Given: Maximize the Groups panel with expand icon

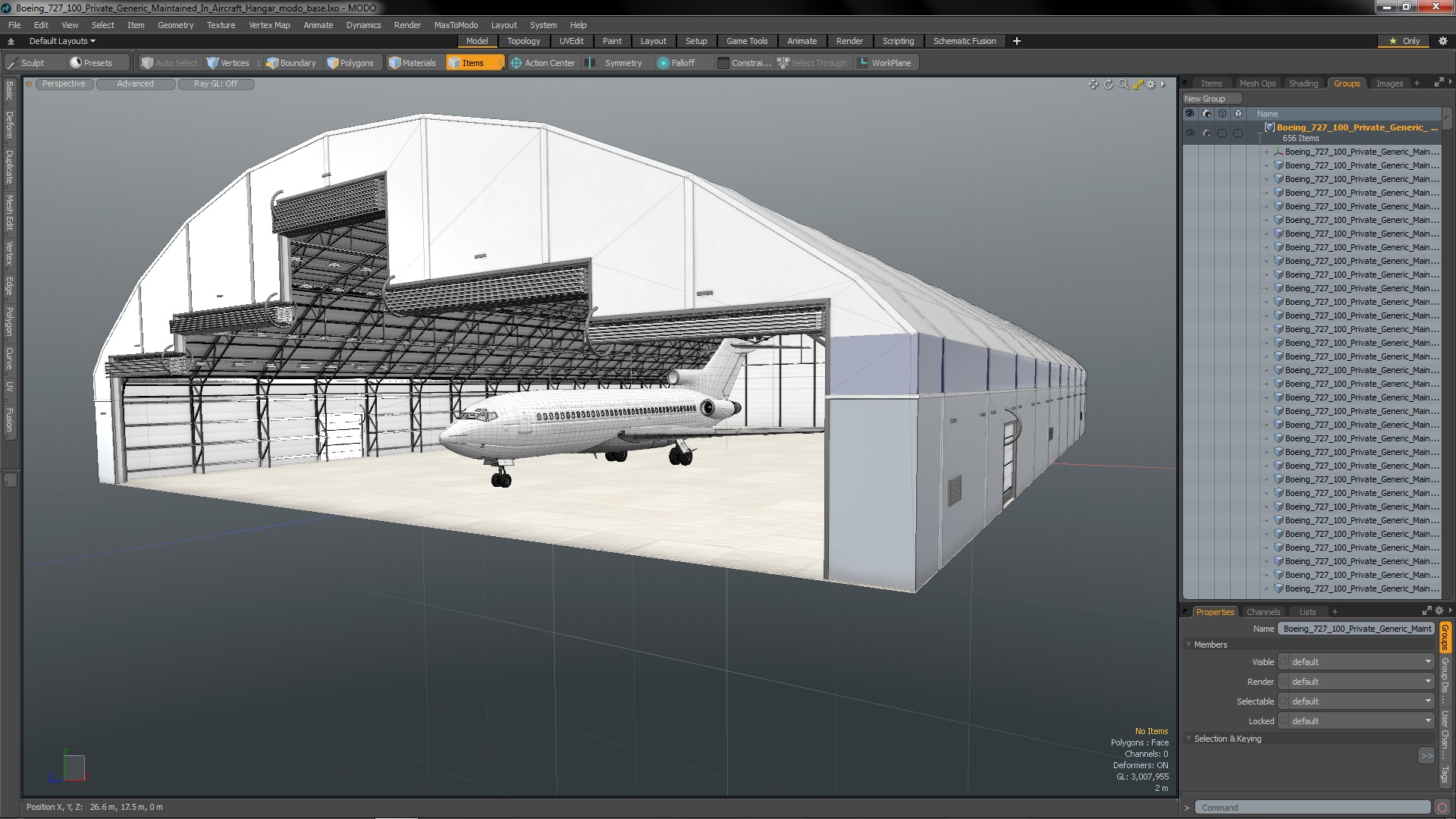Looking at the screenshot, I should coord(1439,83).
